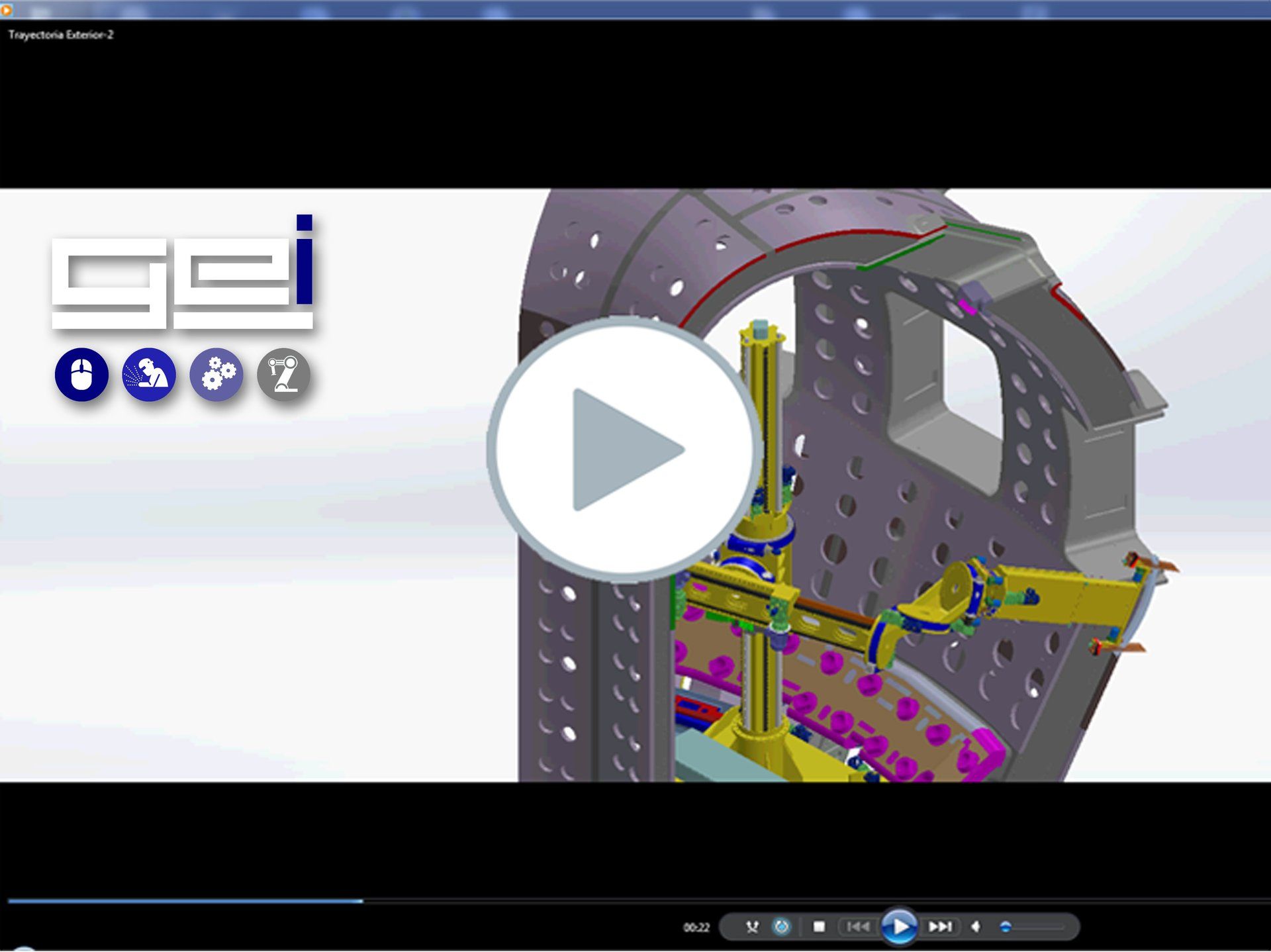Click the gray robot arm icon

pos(283,375)
